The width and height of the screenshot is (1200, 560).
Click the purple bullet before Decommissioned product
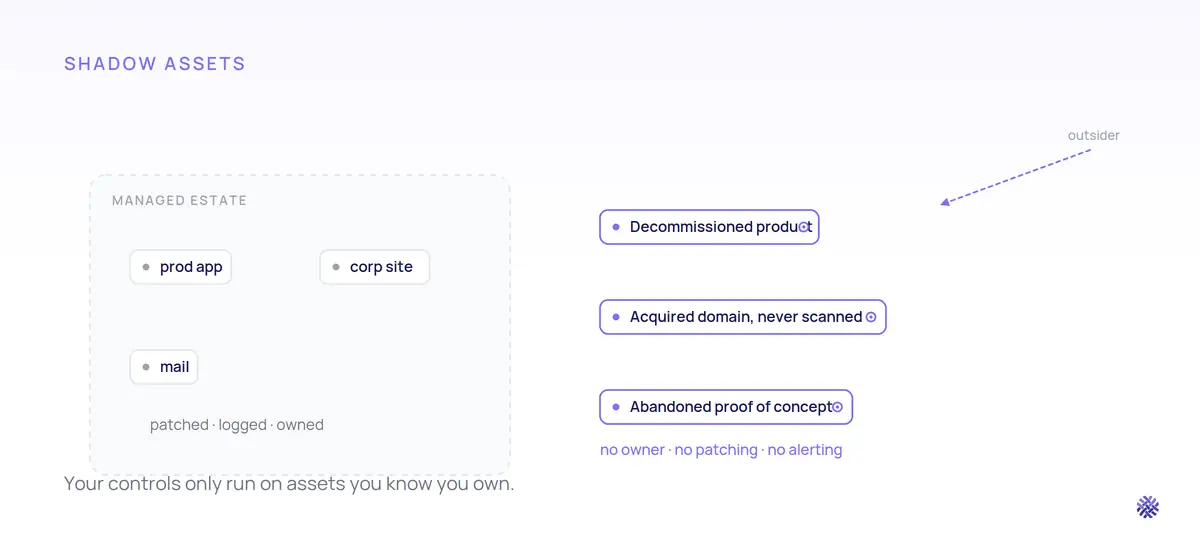(616, 227)
